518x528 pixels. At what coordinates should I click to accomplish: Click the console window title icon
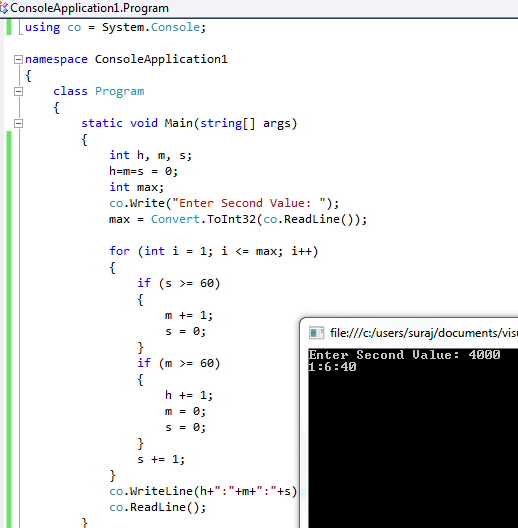tap(316, 333)
